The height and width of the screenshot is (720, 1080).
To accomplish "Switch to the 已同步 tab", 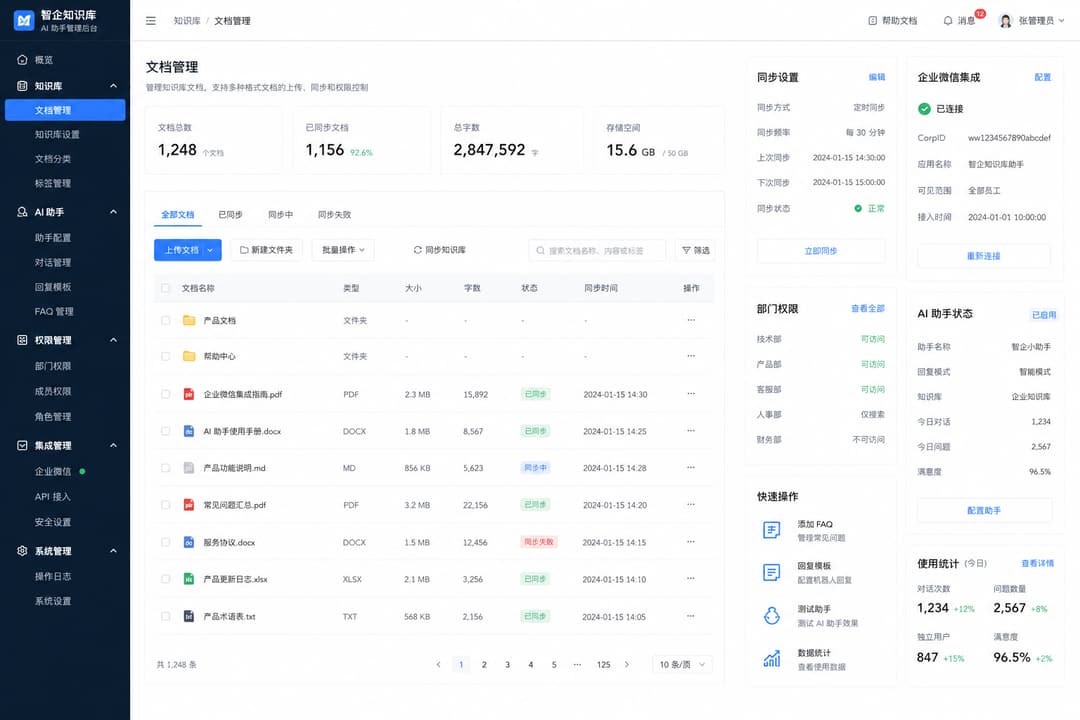I will tap(231, 215).
